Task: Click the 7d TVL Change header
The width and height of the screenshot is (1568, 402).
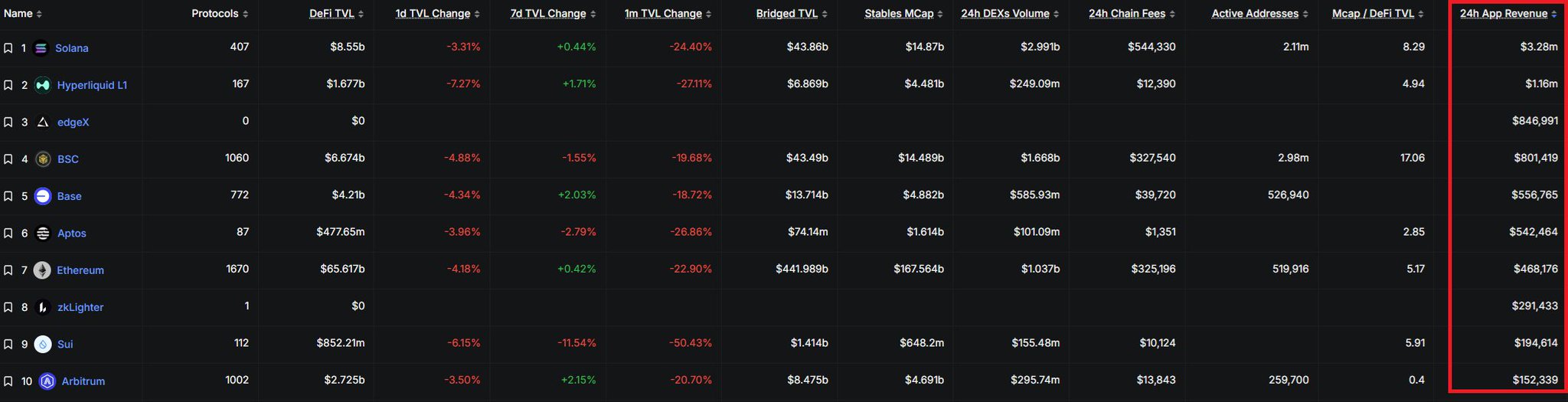Action: coord(548,14)
